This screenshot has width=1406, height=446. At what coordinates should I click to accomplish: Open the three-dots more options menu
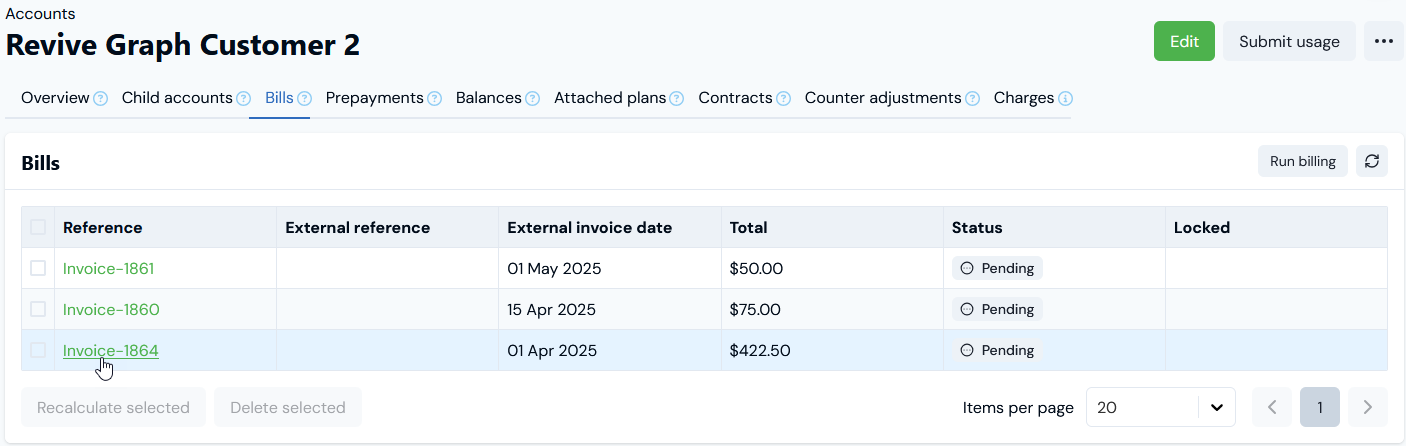coord(1384,41)
